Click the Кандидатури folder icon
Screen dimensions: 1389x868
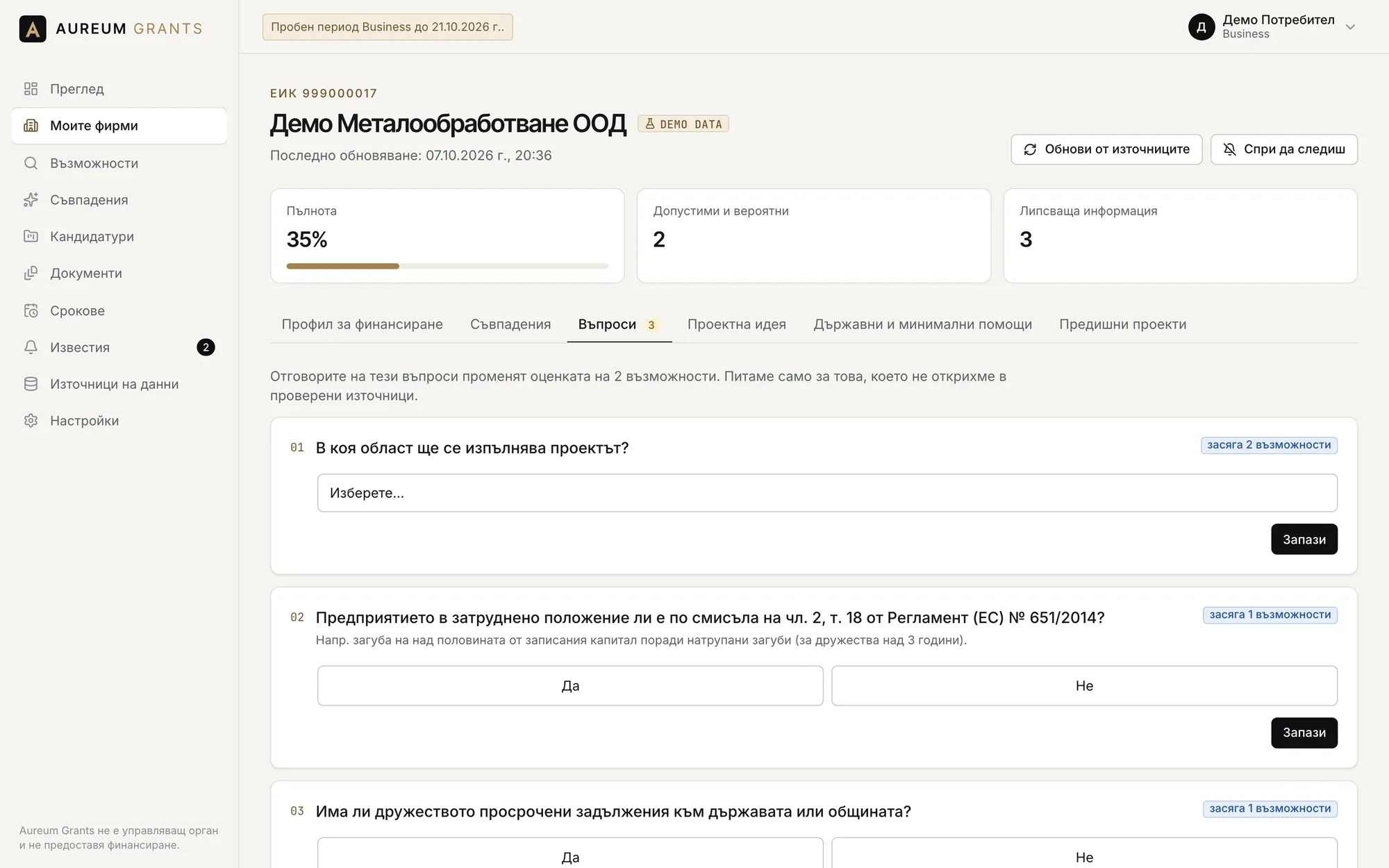pyautogui.click(x=31, y=237)
